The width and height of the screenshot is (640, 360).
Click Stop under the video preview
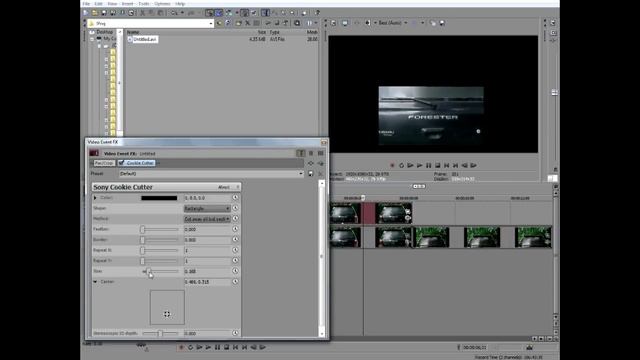pyautogui.click(x=438, y=165)
